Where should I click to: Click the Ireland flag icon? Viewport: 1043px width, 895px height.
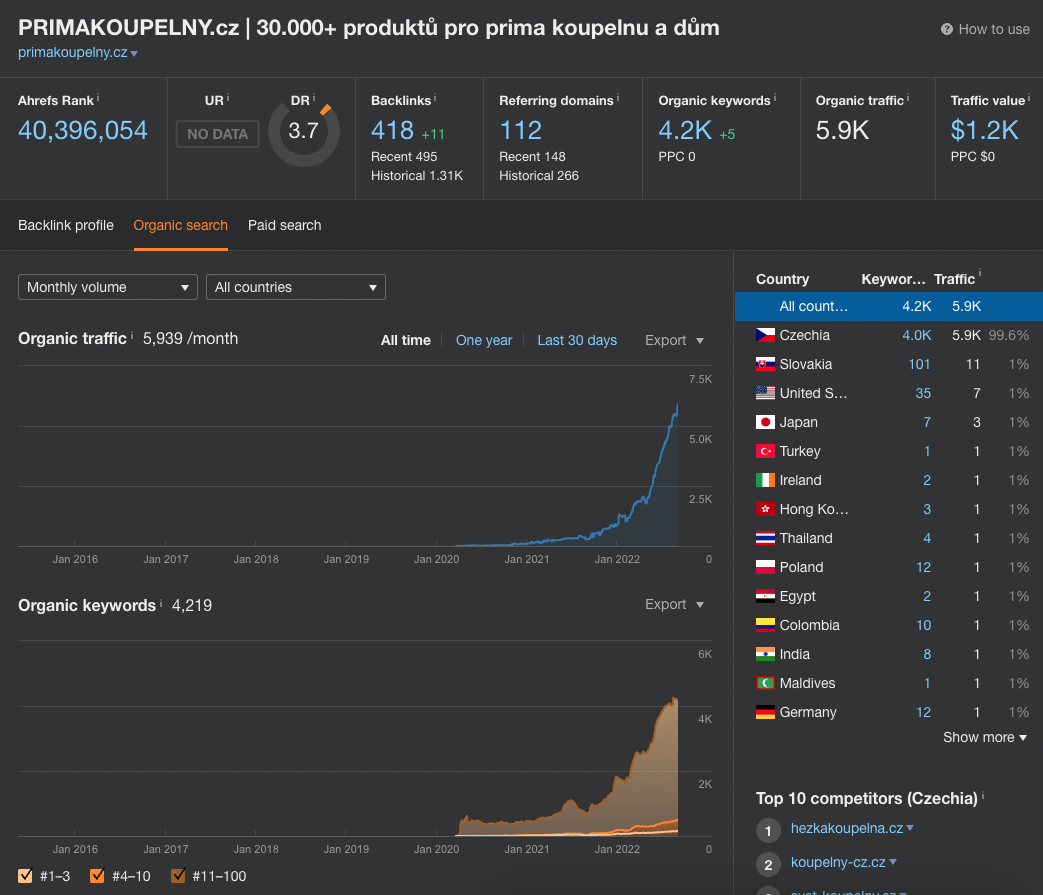click(x=765, y=480)
